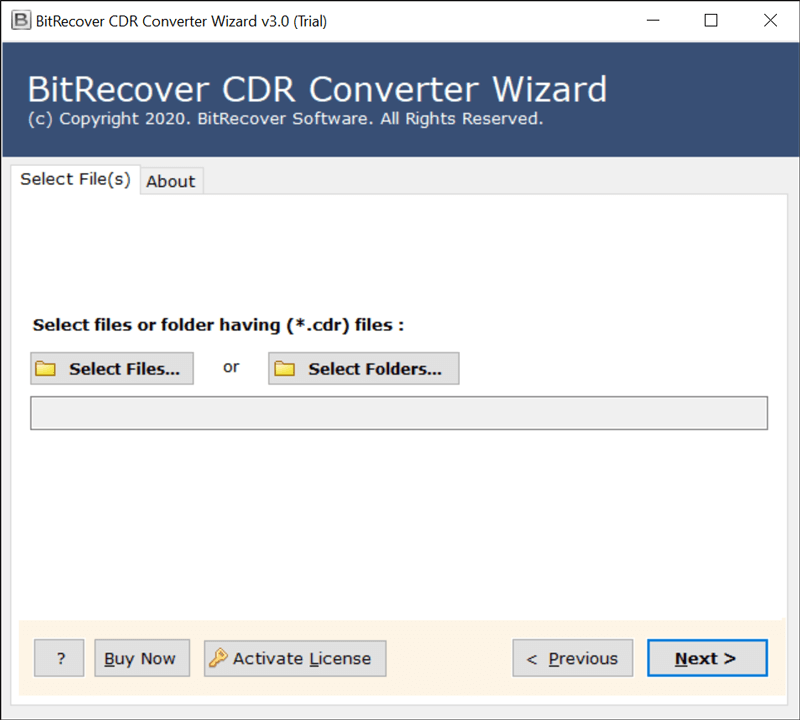Open the About tab
The width and height of the screenshot is (800, 720).
171,181
